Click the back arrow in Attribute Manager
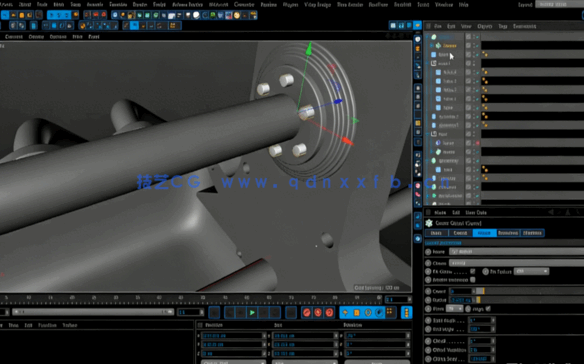 pos(551,212)
